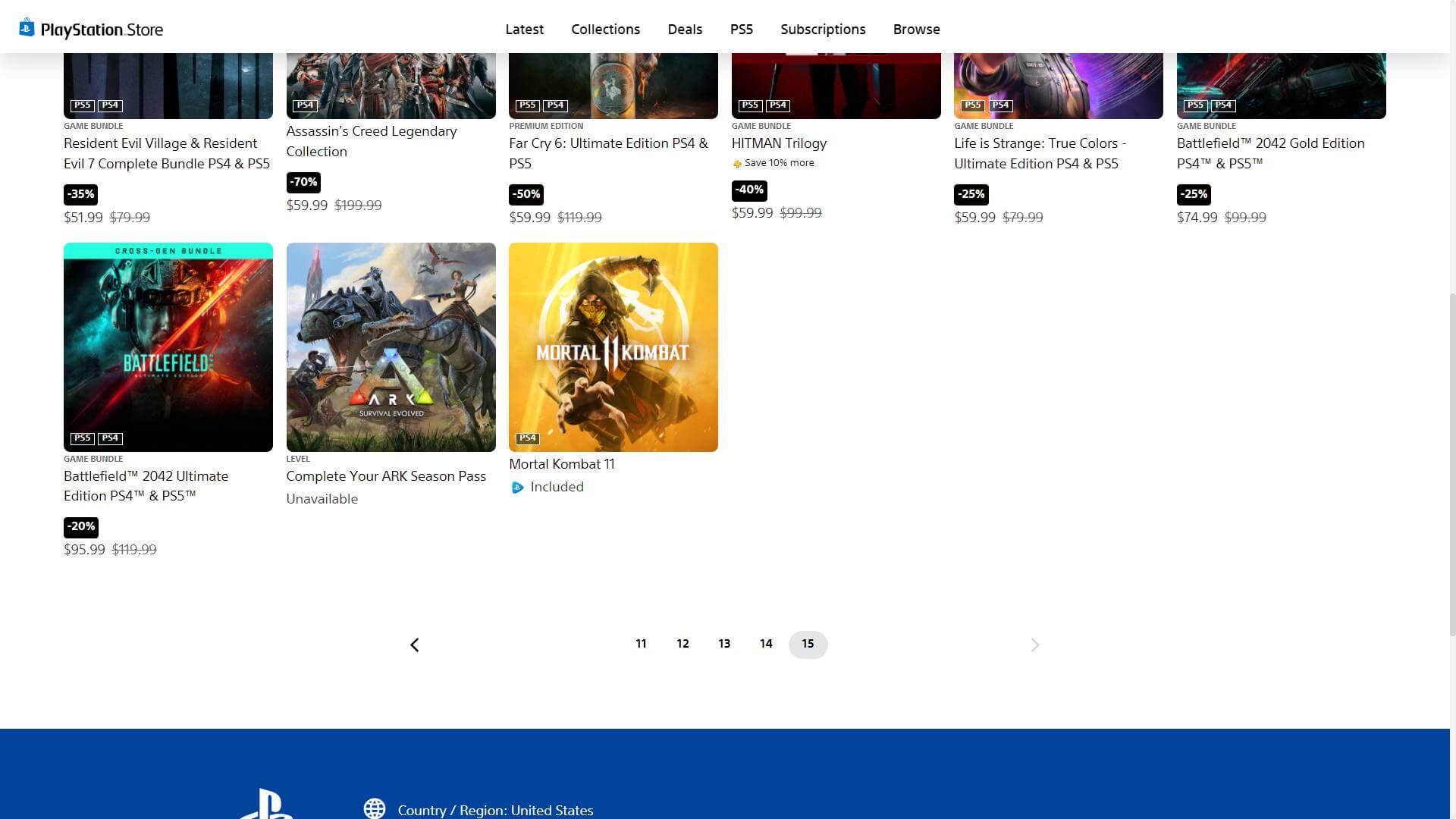
Task: Open the Browse navigation item
Action: point(916,29)
